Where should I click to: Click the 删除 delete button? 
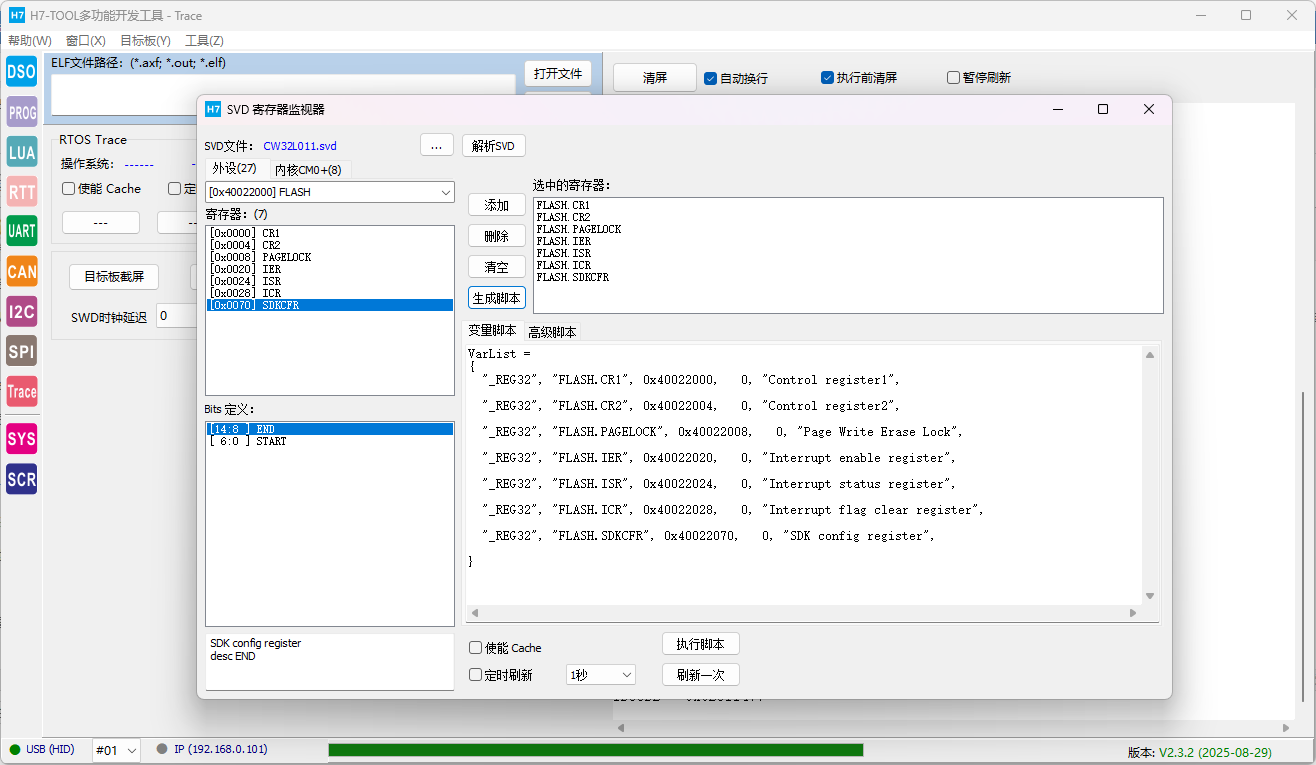[497, 236]
